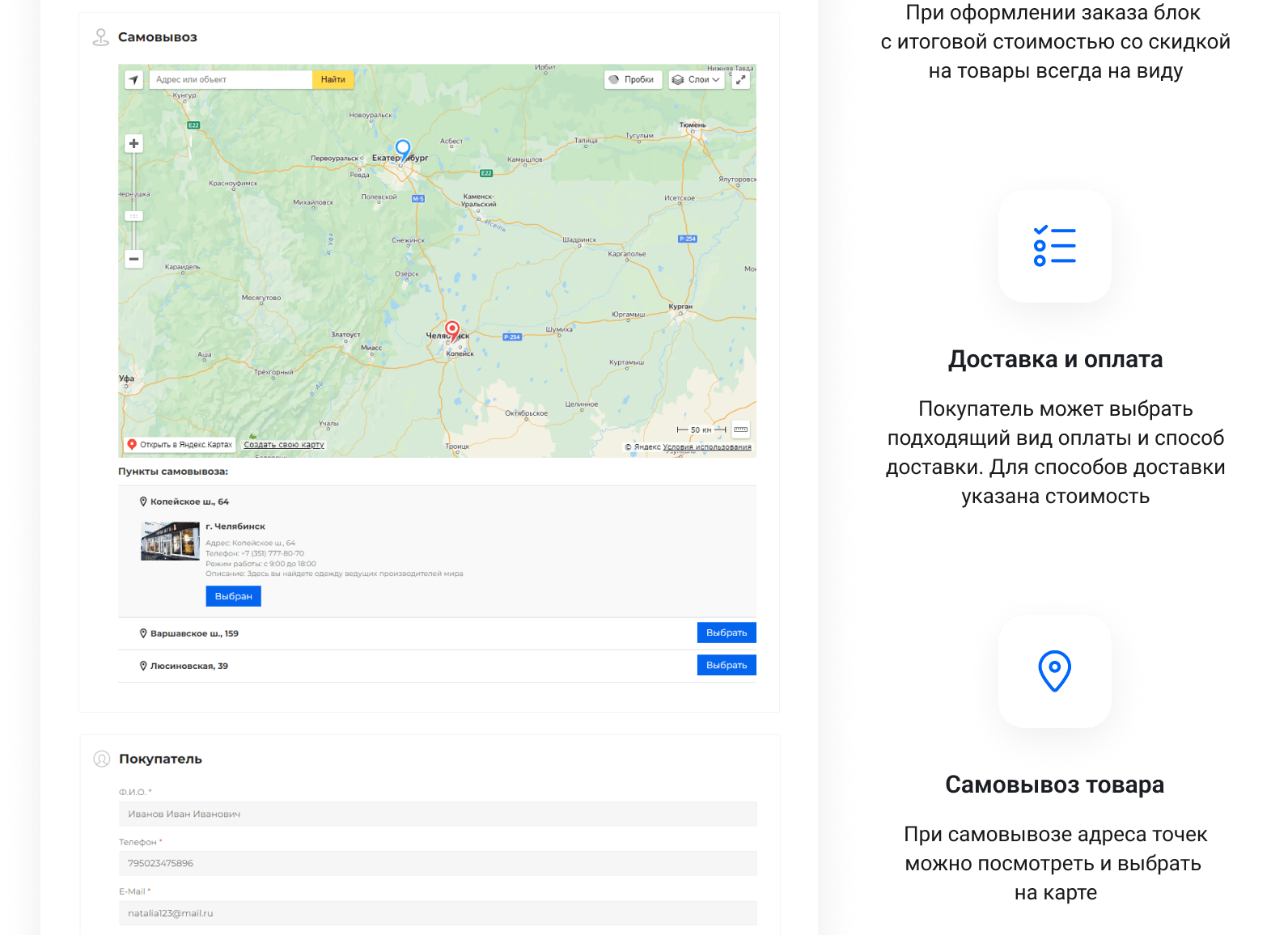This screenshot has width=1288, height=935.
Task: Click the map ruler measurement tool
Action: pos(740,429)
